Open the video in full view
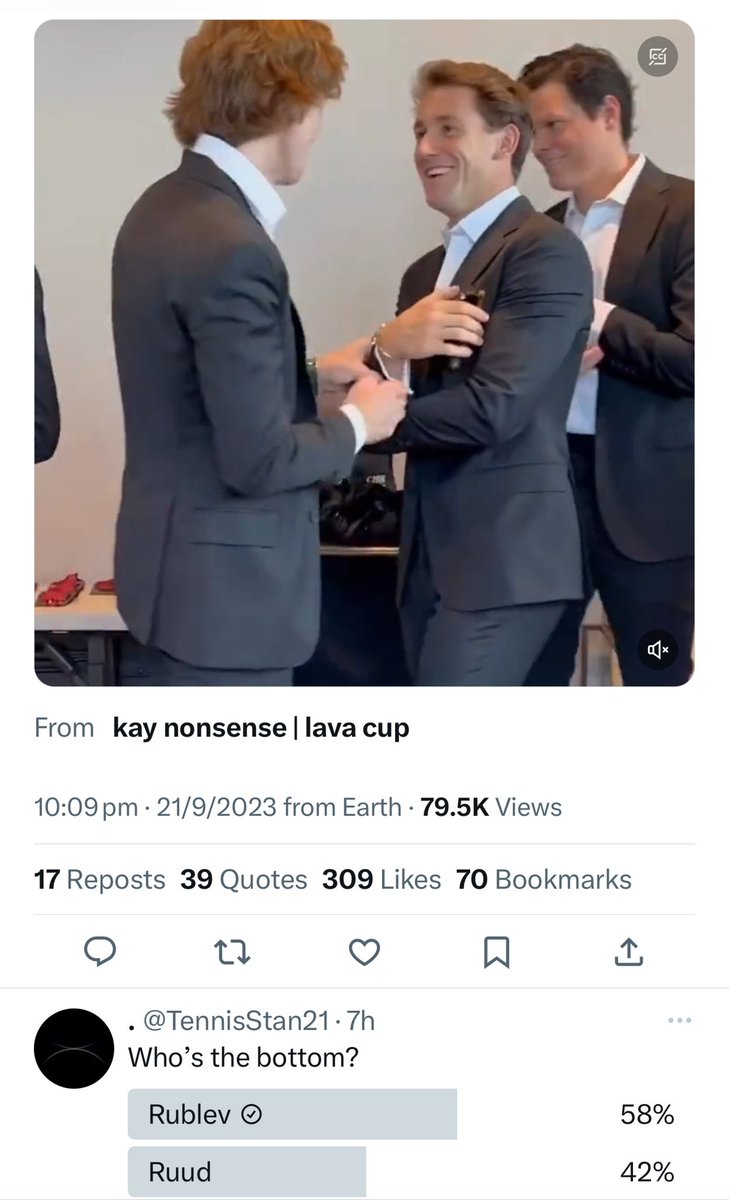Screen dimensions: 729x1200 coord(364,353)
